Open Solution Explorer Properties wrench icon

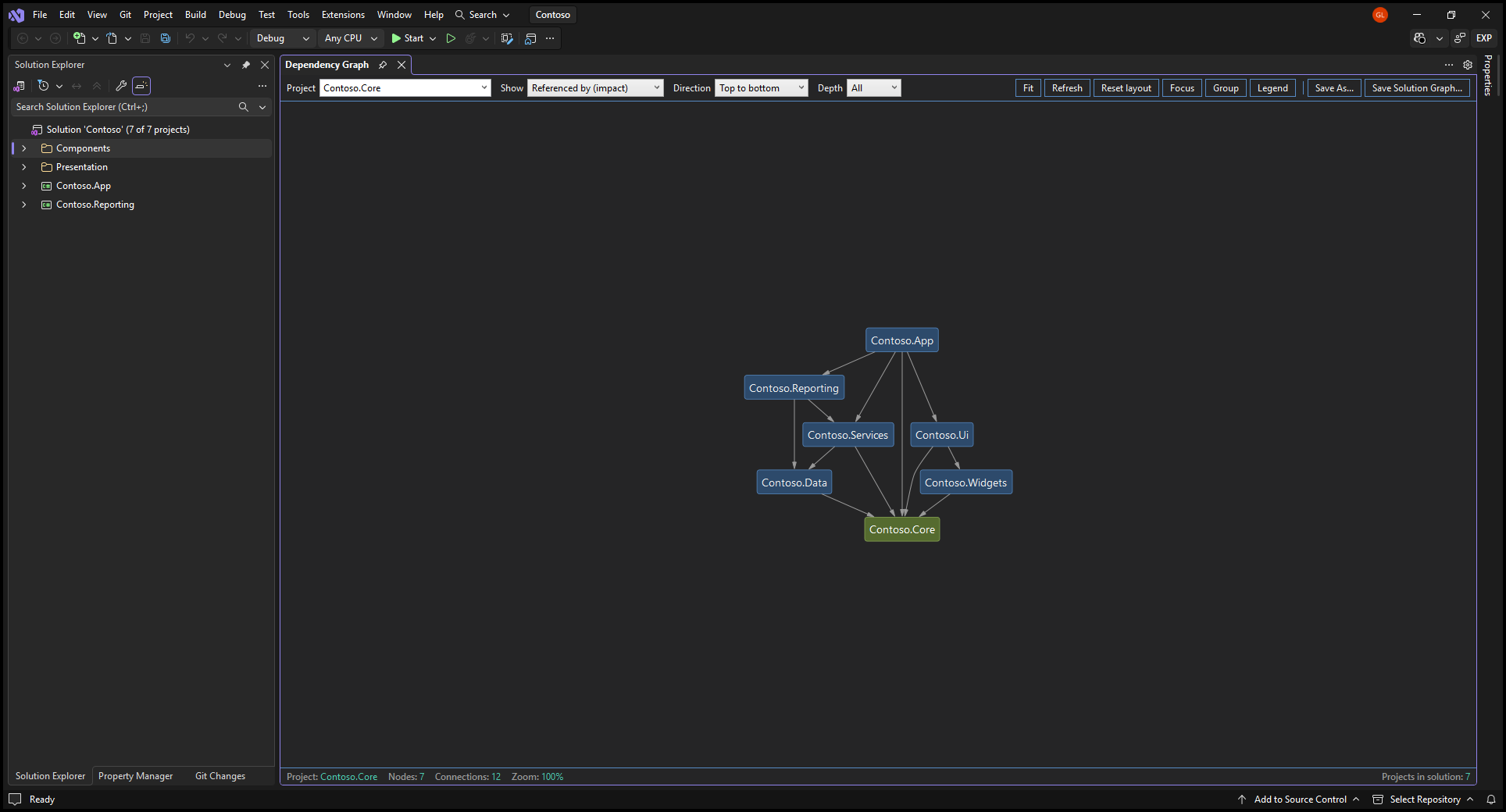(121, 86)
